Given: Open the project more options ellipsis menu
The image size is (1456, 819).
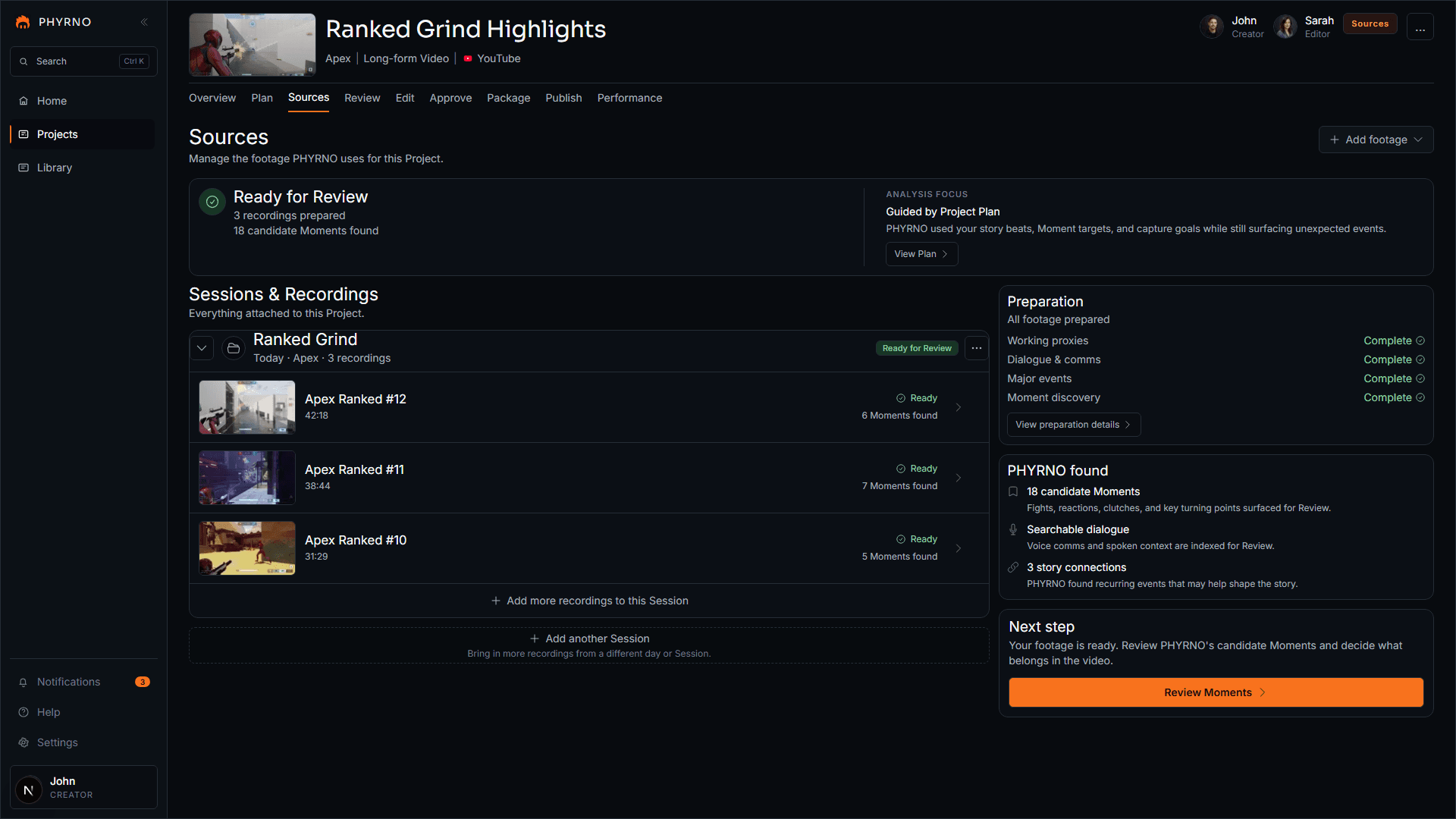Looking at the screenshot, I should click(x=1420, y=27).
